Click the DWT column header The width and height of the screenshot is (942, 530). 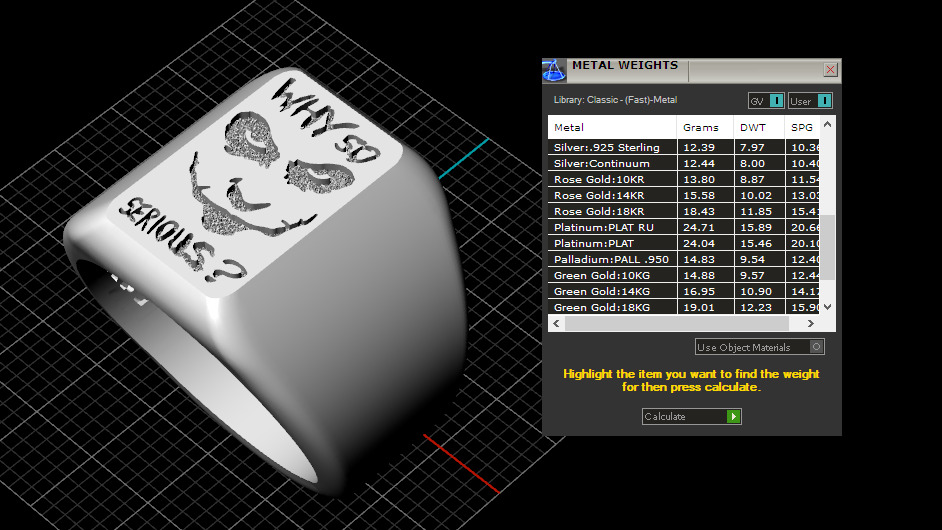pyautogui.click(x=759, y=127)
